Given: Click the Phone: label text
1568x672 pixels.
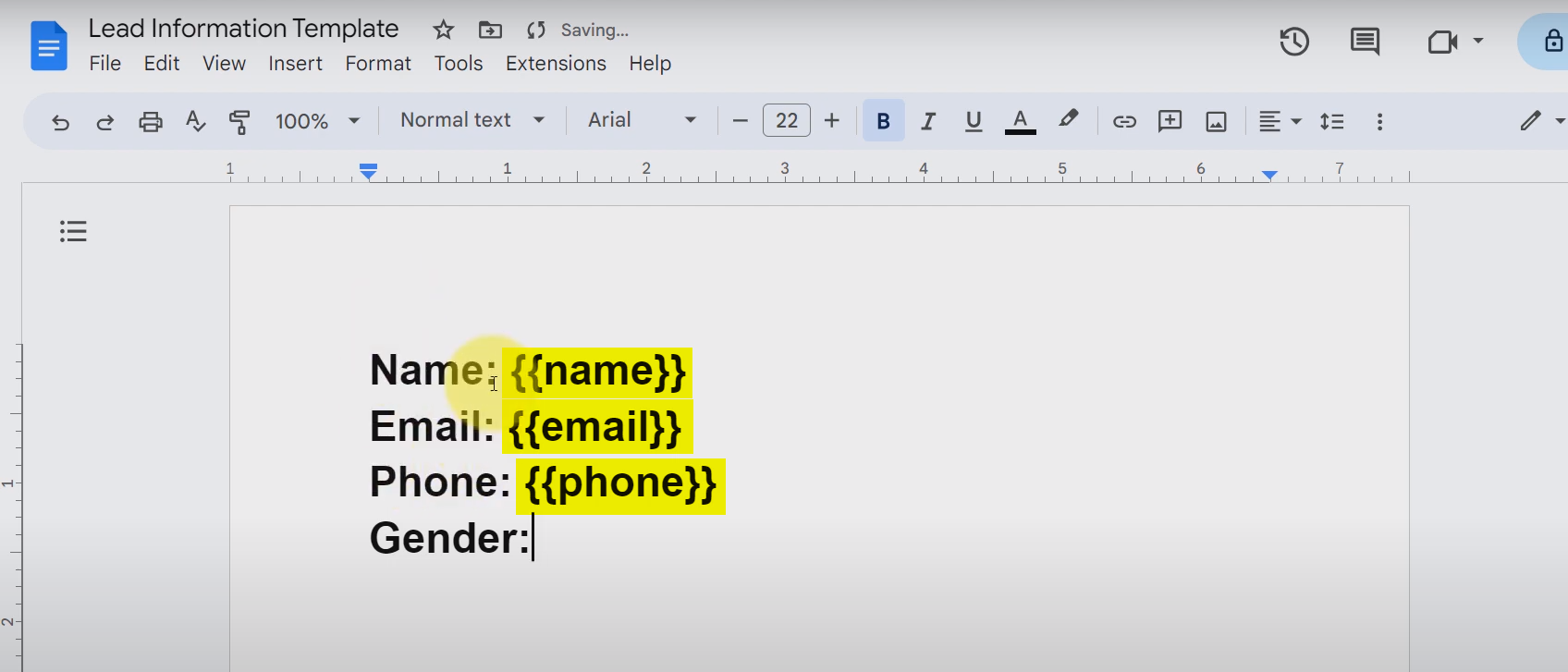Looking at the screenshot, I should [x=440, y=483].
